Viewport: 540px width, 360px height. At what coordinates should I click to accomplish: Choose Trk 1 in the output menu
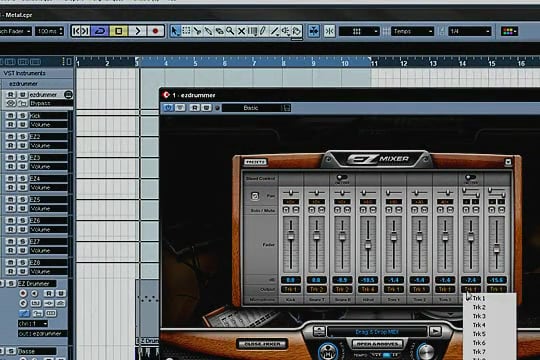click(479, 298)
